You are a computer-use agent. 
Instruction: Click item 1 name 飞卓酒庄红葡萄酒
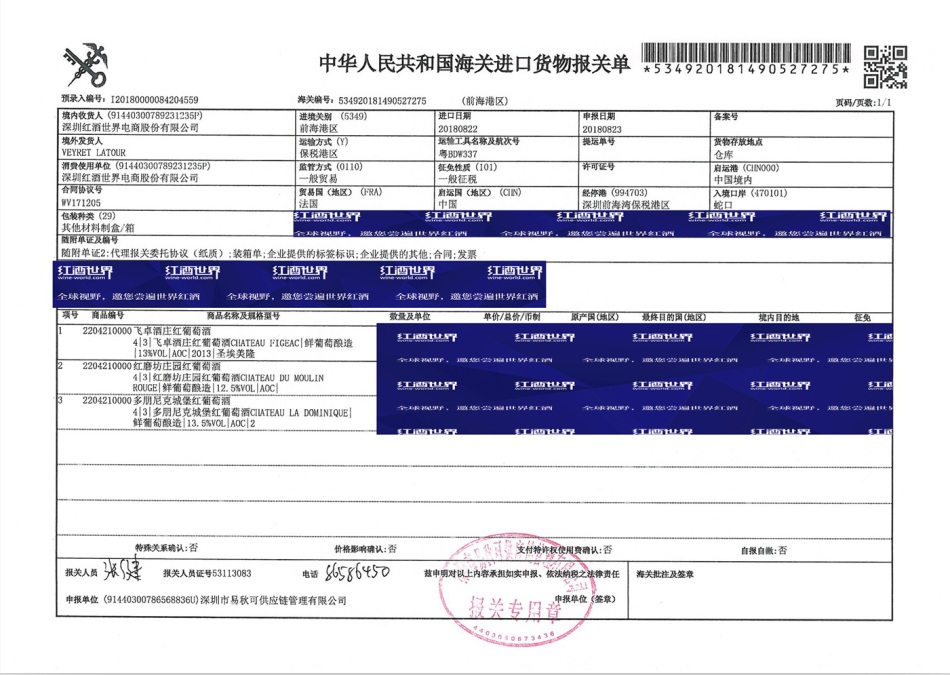click(x=172, y=331)
